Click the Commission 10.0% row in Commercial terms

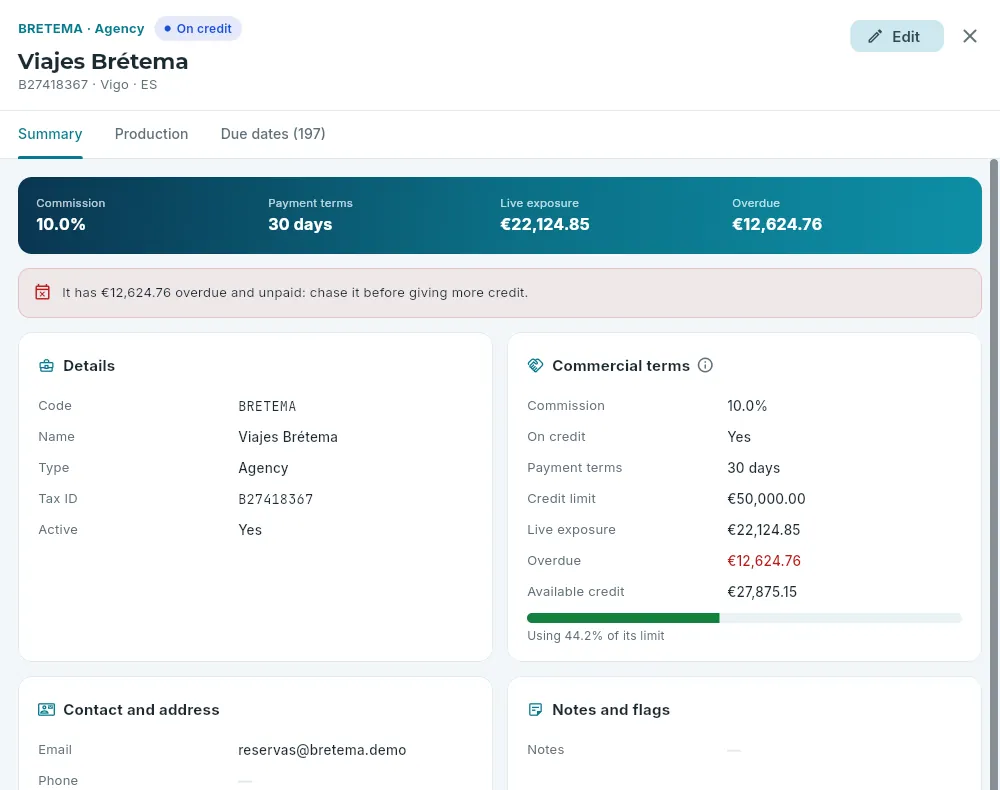744,406
